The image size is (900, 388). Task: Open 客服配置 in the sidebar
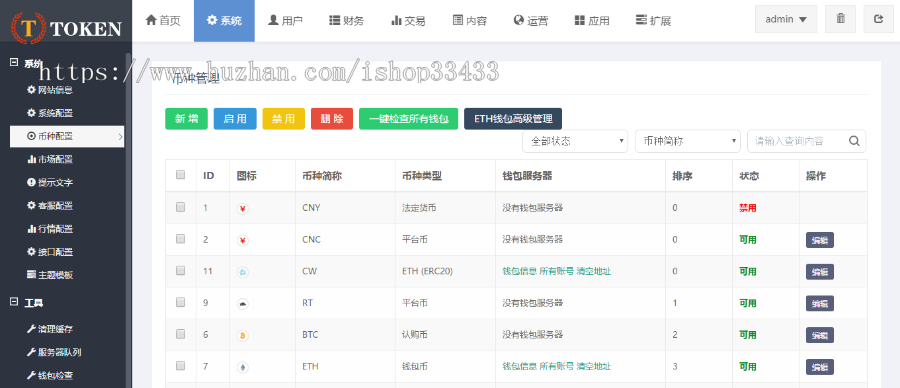pos(50,205)
